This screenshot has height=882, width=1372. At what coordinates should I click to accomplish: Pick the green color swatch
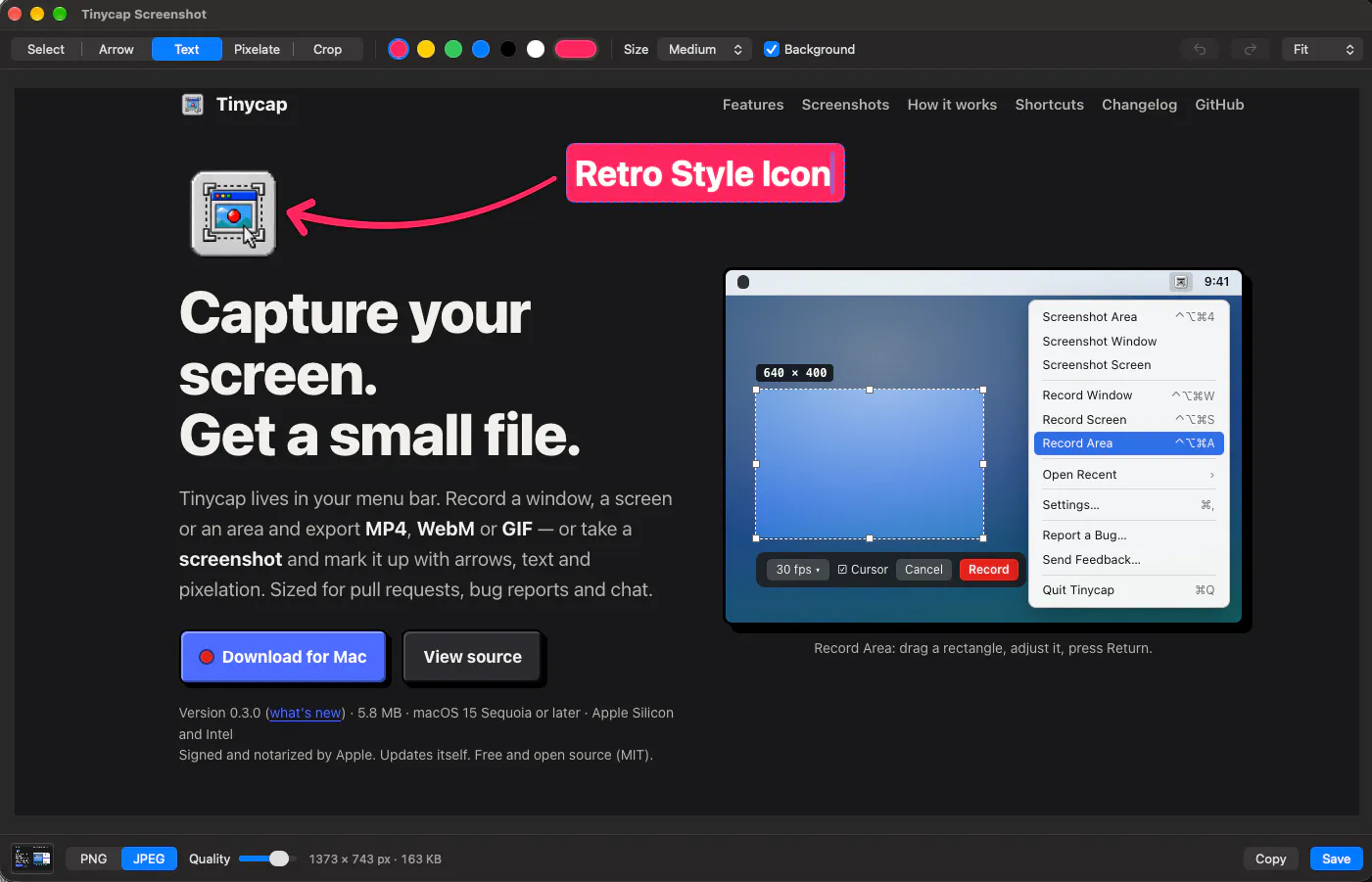453,49
